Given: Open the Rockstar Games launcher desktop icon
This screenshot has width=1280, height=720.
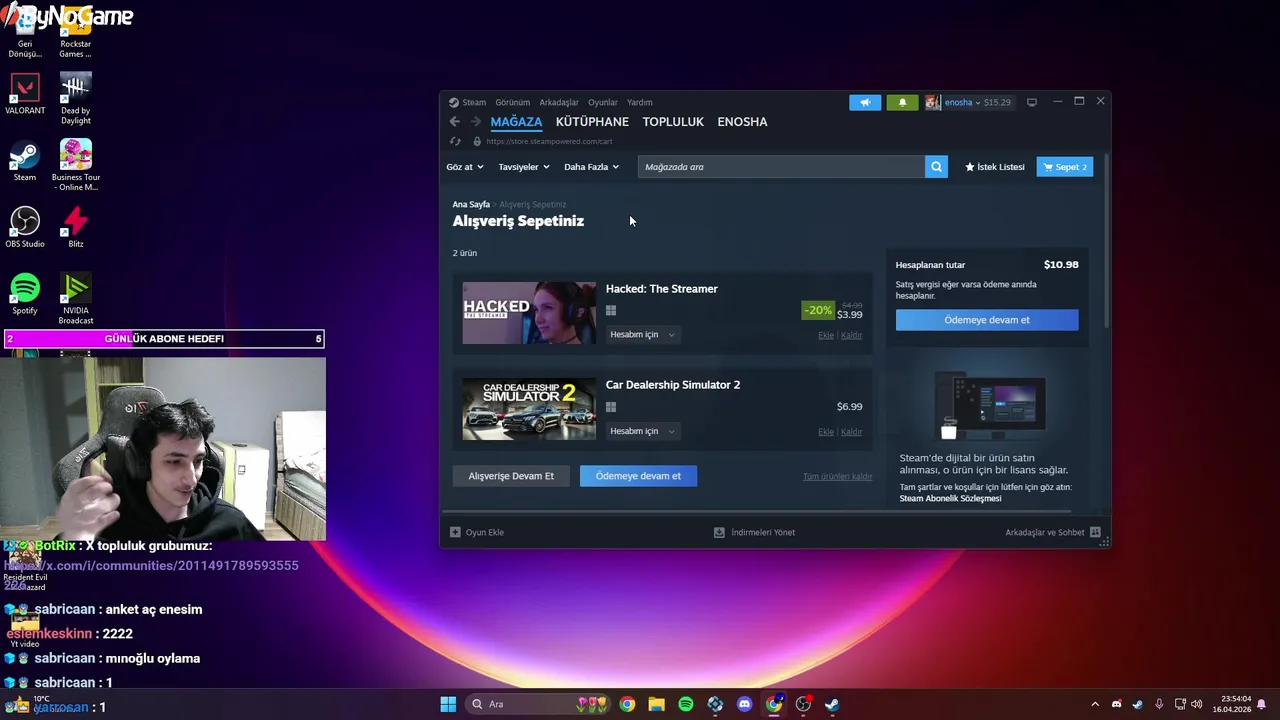Looking at the screenshot, I should click(x=75, y=36).
